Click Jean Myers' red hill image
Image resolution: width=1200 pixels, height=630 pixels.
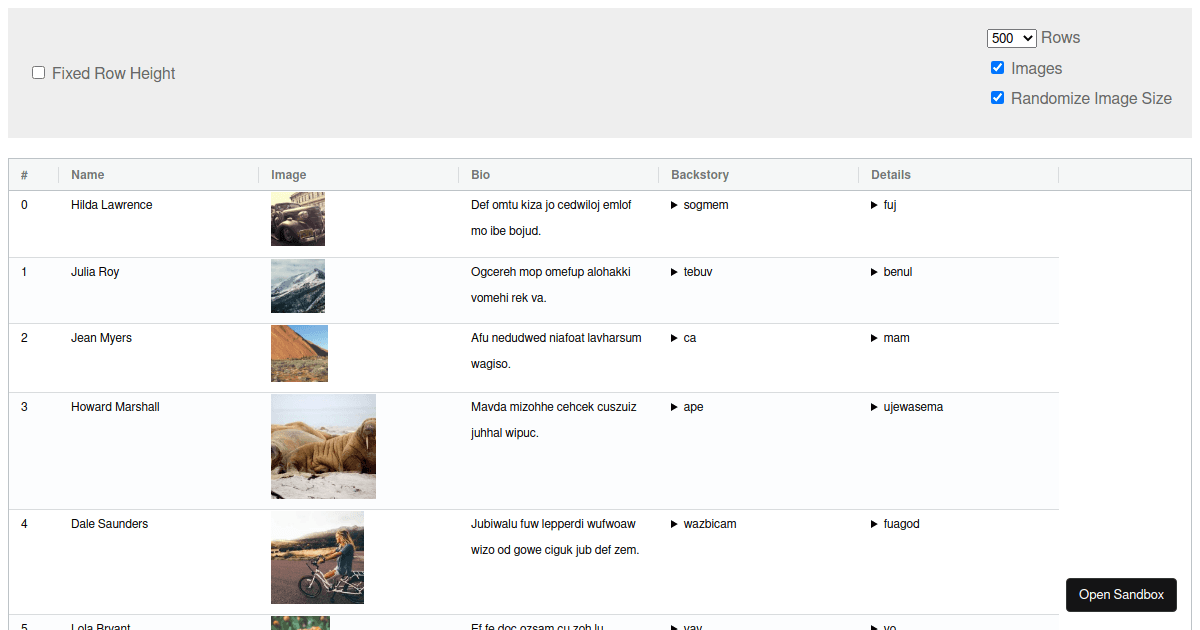[299, 353]
